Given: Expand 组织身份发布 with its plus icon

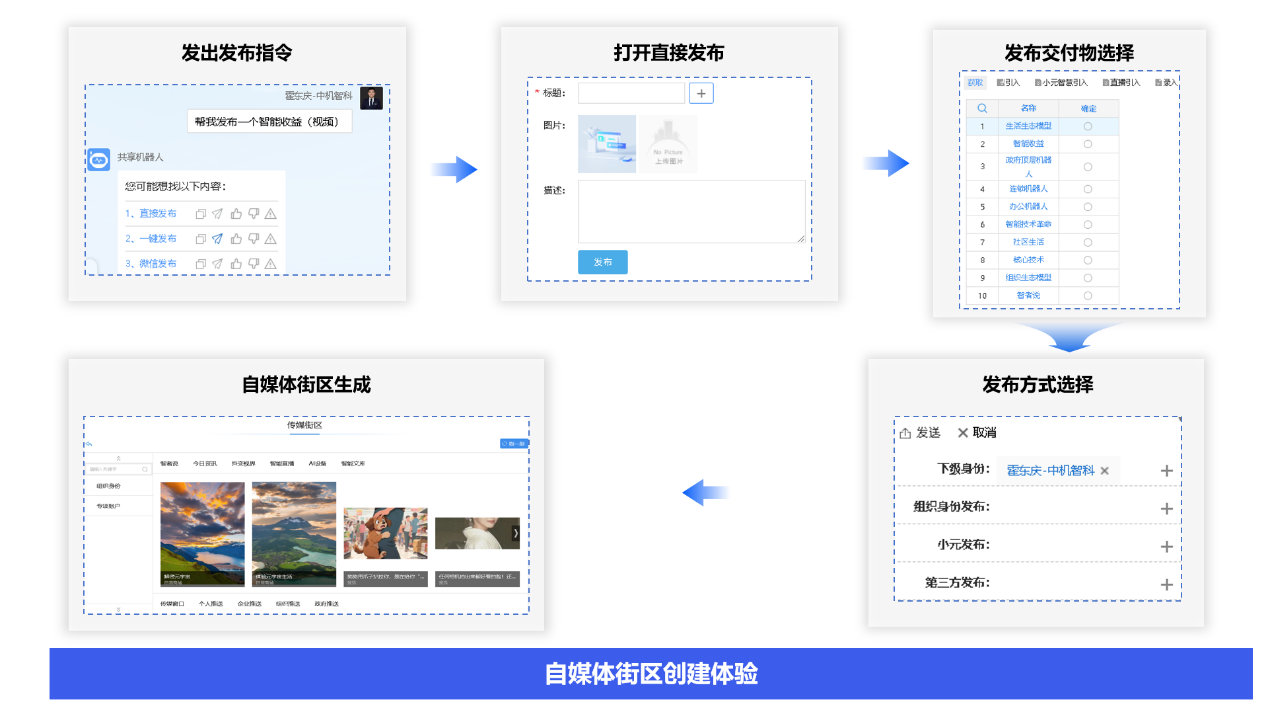Looking at the screenshot, I should pyautogui.click(x=1166, y=509).
